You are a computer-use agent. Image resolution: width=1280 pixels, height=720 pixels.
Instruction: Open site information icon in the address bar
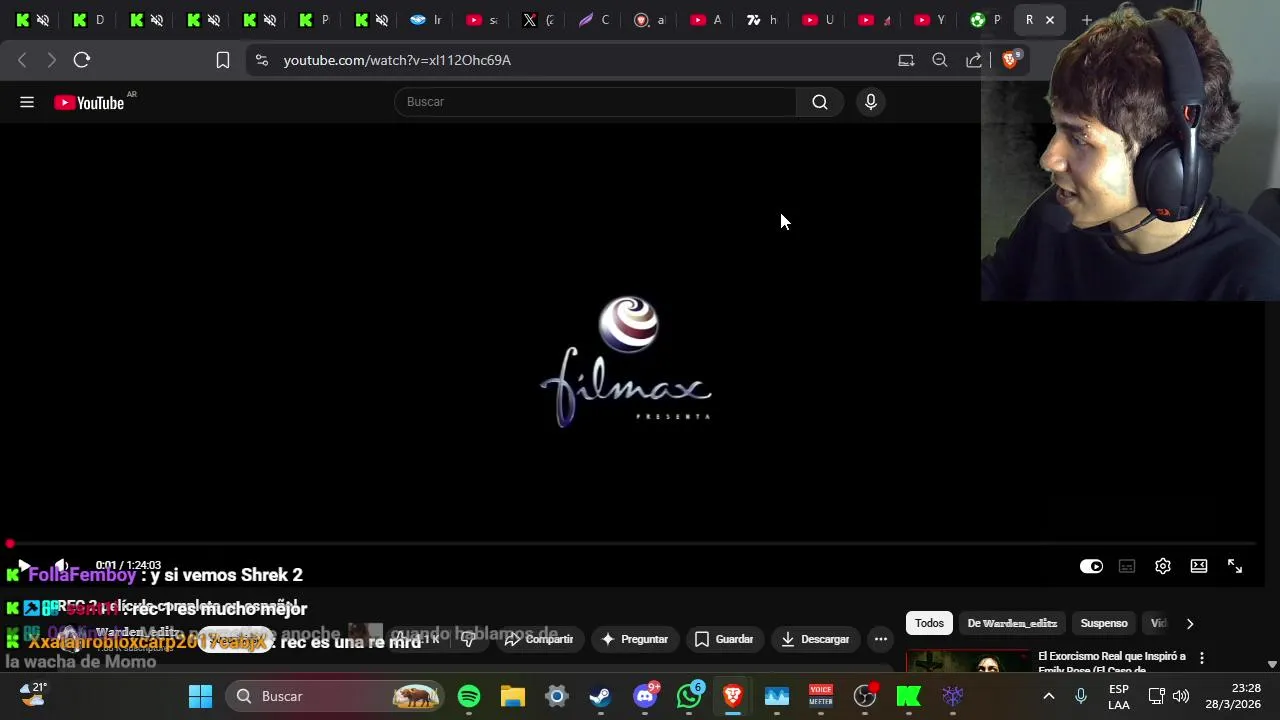(x=262, y=60)
